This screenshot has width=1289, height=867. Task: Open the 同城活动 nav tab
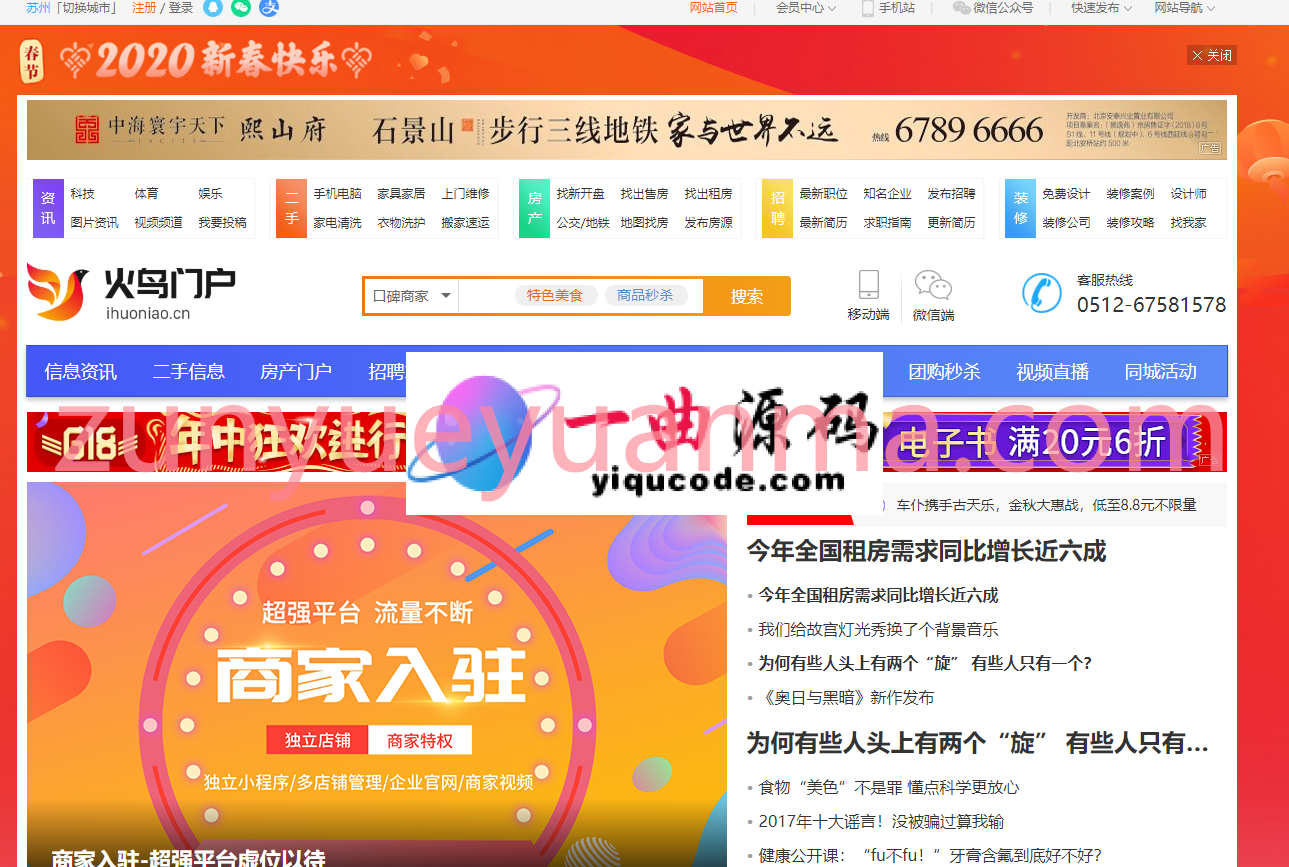tap(1160, 372)
